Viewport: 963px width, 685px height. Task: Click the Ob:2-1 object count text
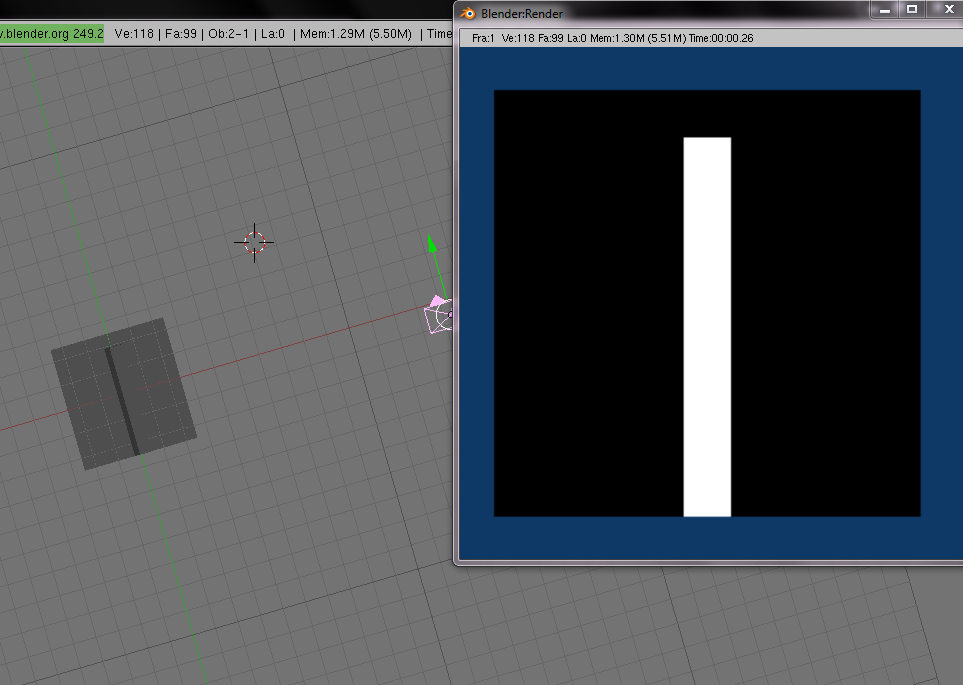pos(228,34)
